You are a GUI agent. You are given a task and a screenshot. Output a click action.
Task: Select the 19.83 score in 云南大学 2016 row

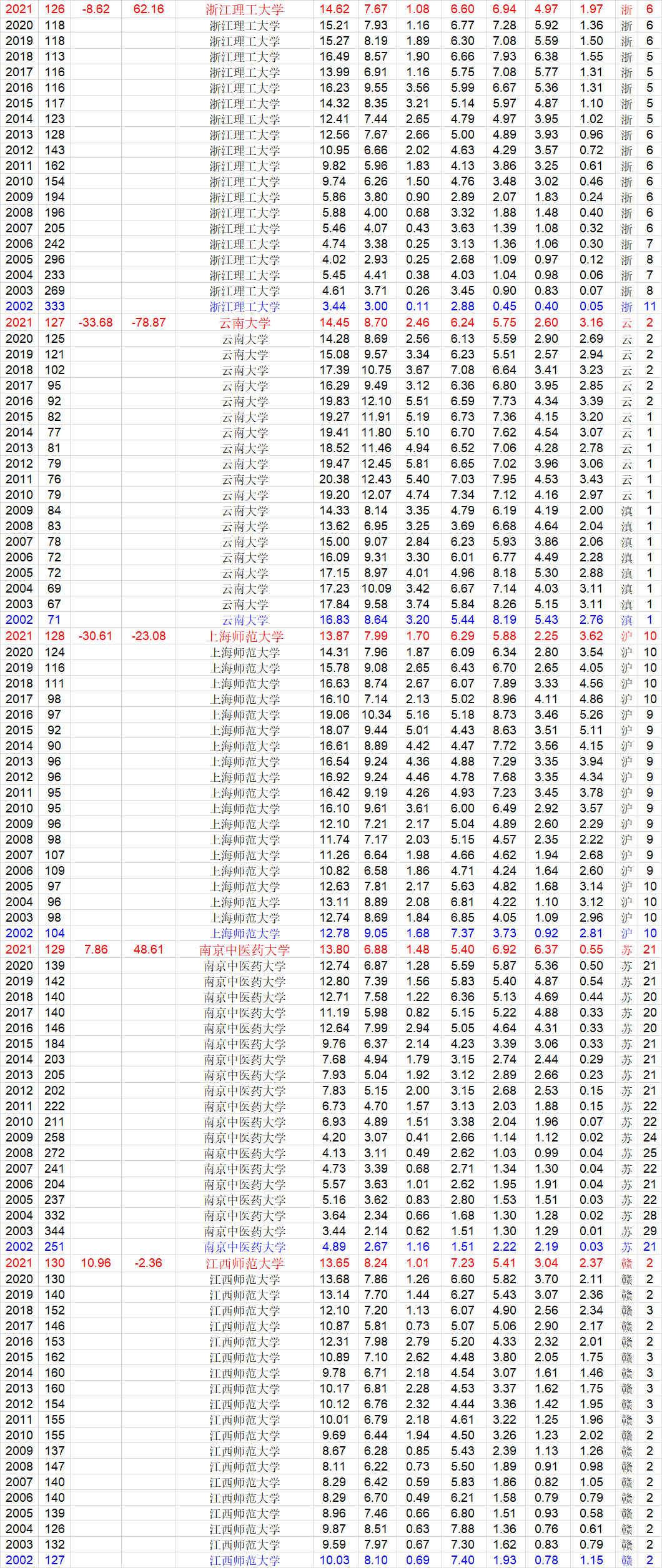(334, 402)
